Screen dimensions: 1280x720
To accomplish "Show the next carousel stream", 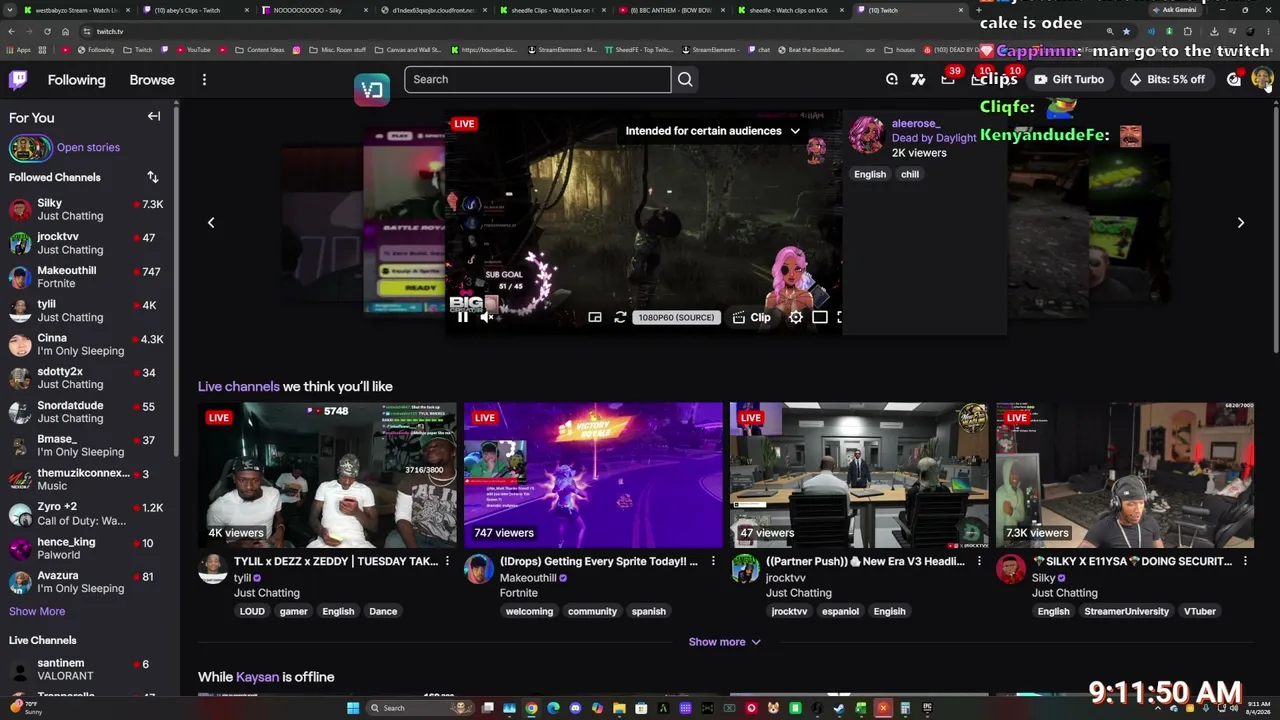I will click(x=1241, y=222).
